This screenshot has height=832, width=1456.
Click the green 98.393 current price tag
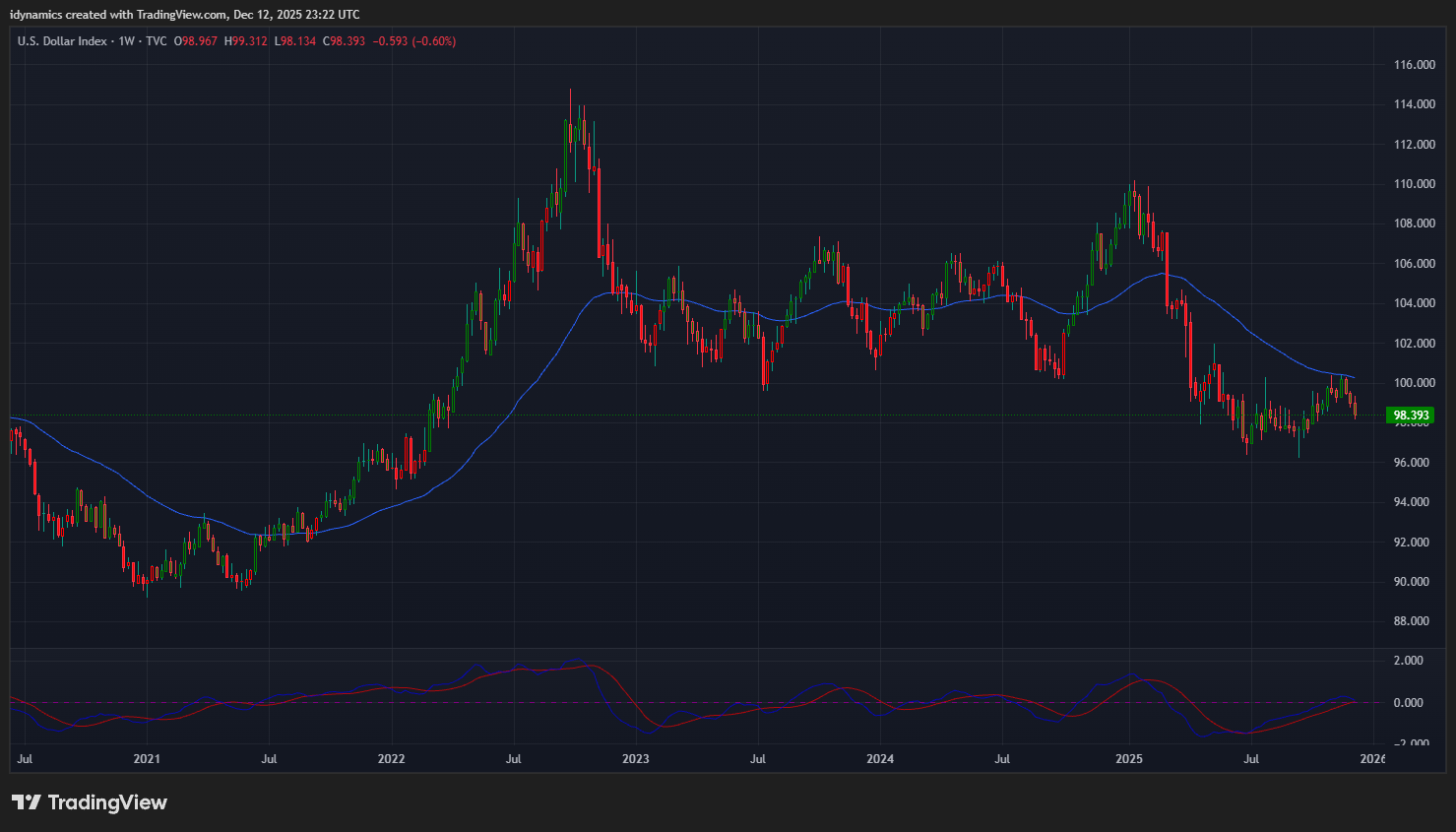coord(1411,416)
